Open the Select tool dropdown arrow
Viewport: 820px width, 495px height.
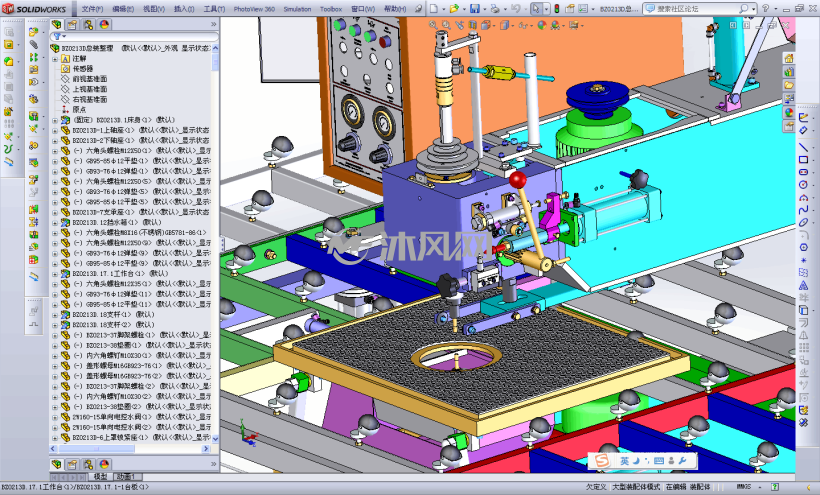(x=546, y=9)
